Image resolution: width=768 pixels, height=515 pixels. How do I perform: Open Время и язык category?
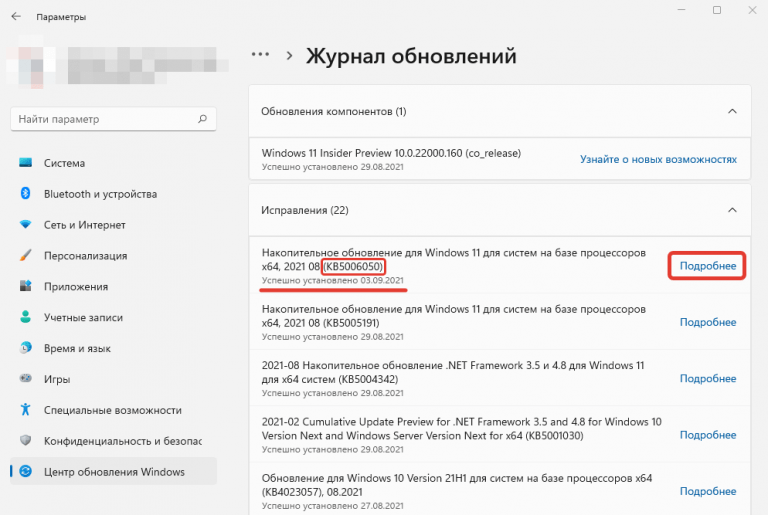113,348
